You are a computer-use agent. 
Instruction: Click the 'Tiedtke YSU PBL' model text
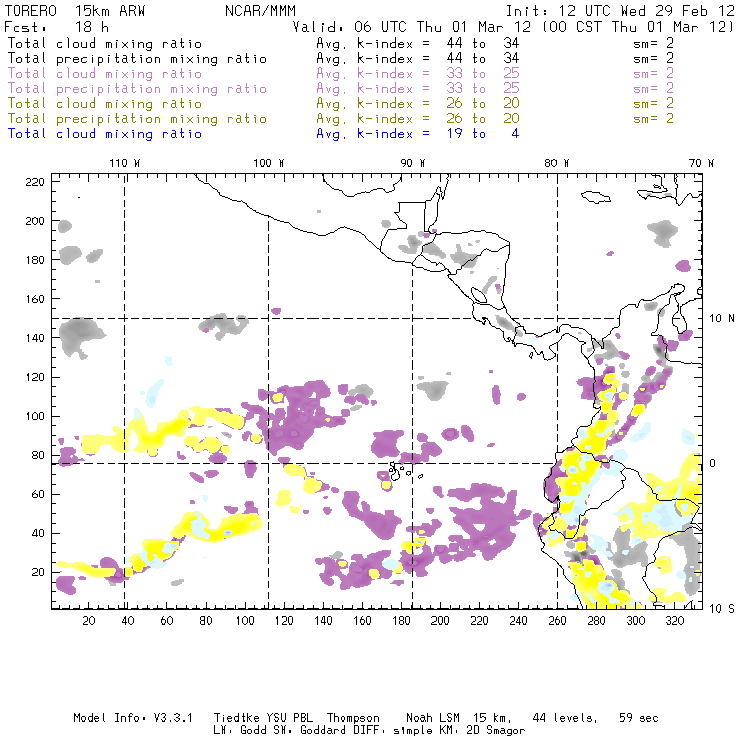pos(263,718)
